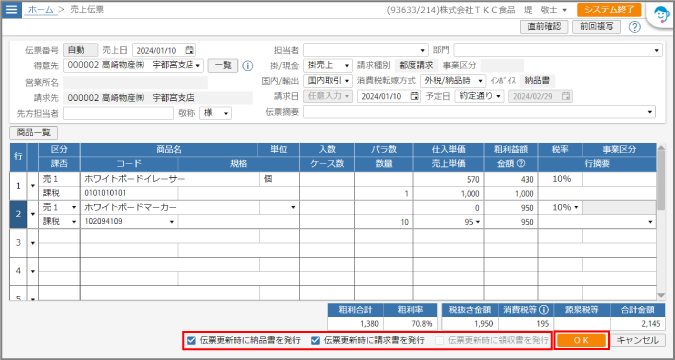675x360 pixels.
Task: Click ホワイトボードイレーサー product name cell
Action: [x=170, y=179]
